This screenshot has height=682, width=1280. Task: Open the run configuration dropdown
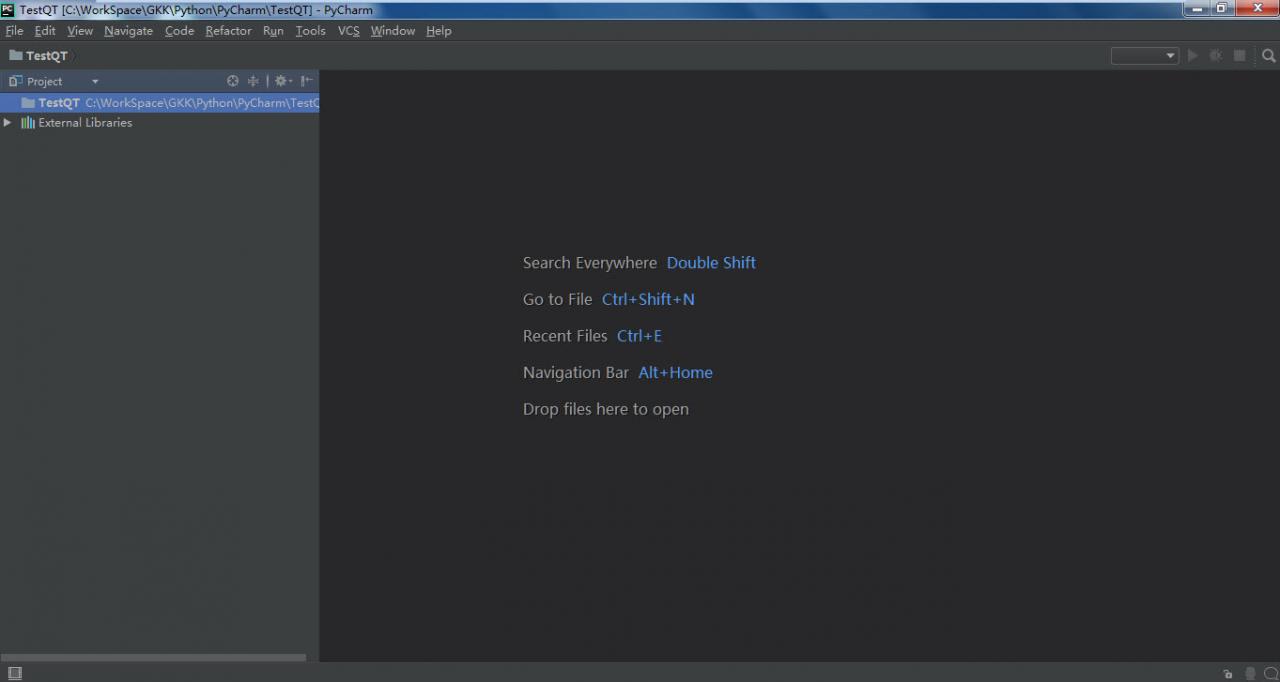point(1145,56)
